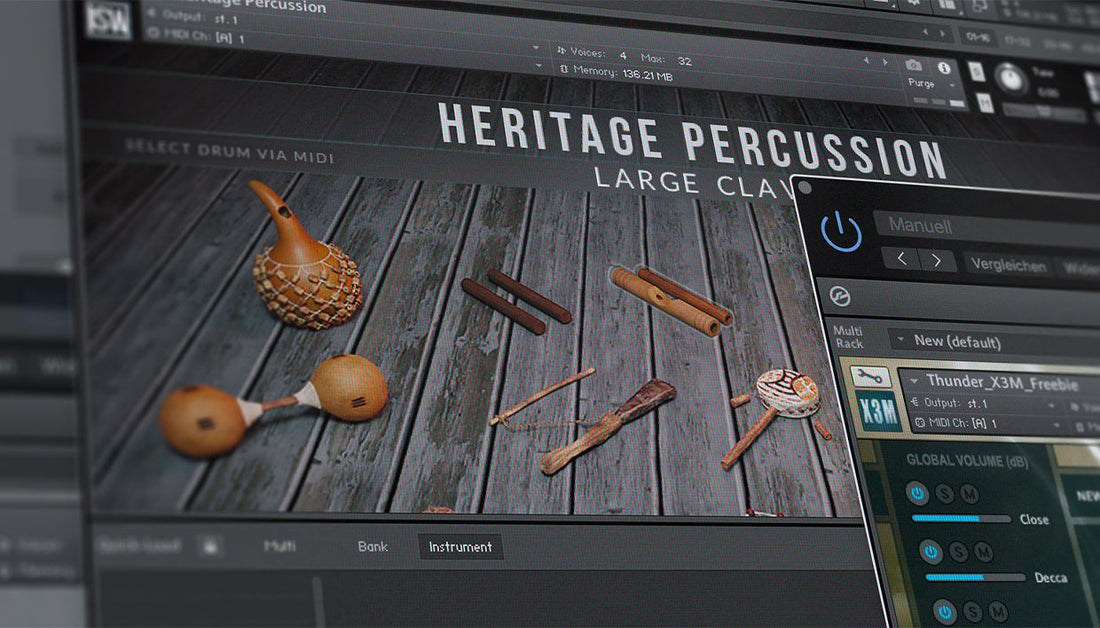
Task: Open the Purge dropdown in Heritage Percussion
Action: pos(931,83)
